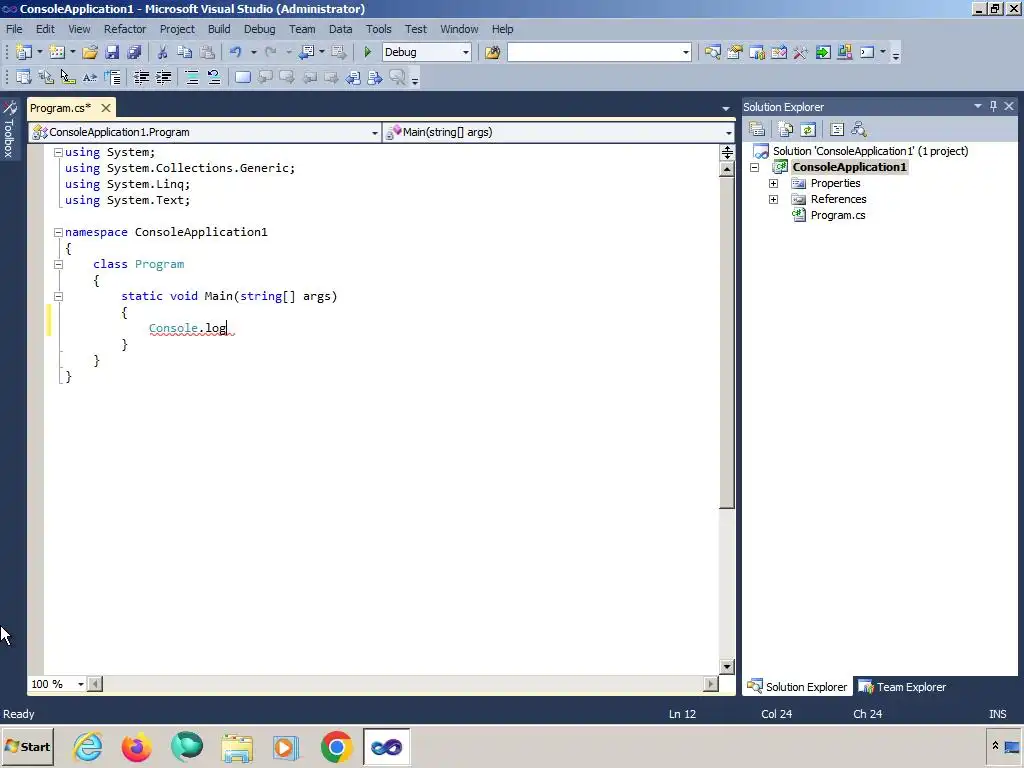Click the Display Object Member List icon
Viewport: 1024px width, 768px height.
pos(24,78)
